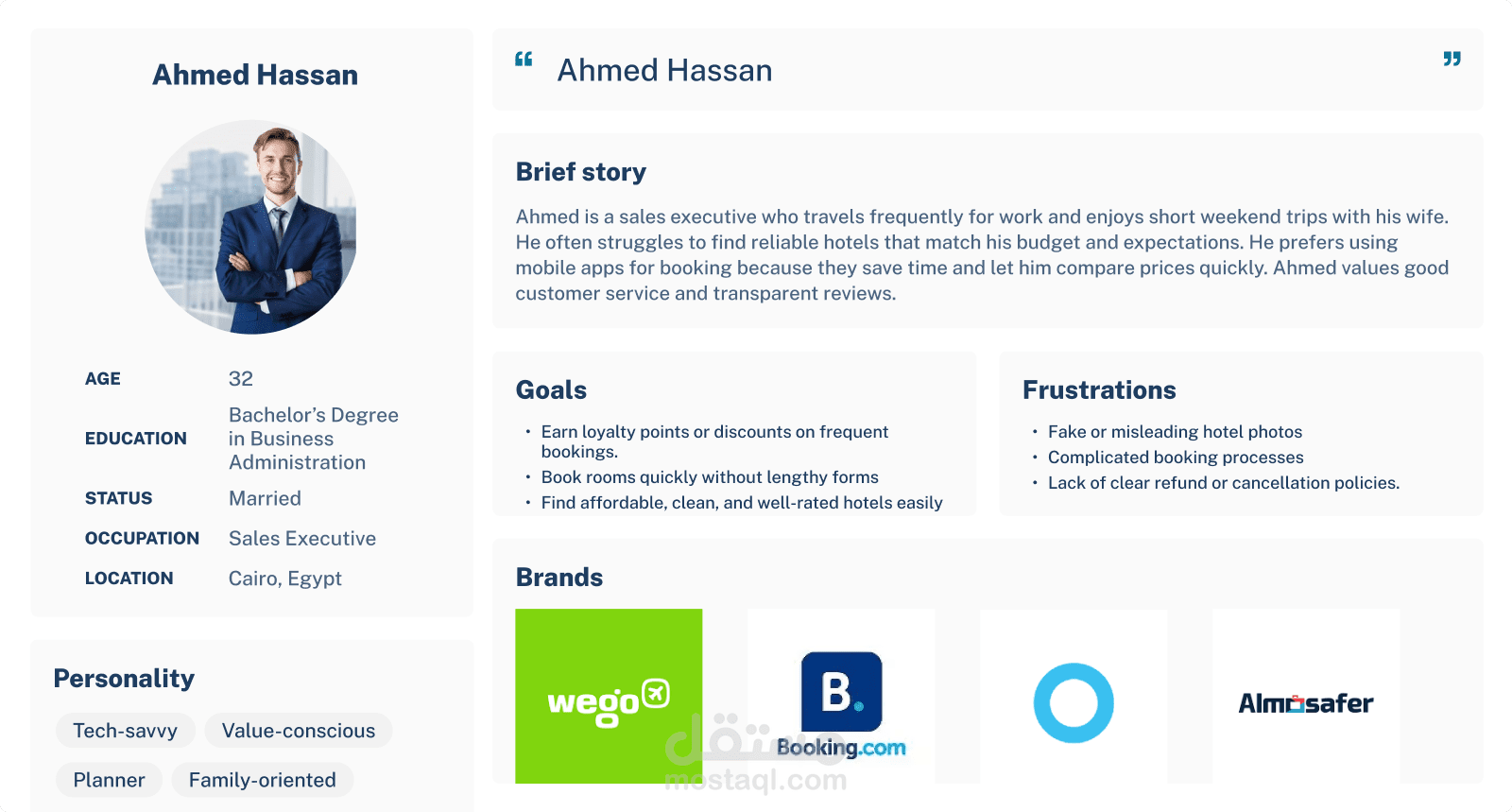The image size is (1512, 812).
Task: Click the Brands section heading
Action: tap(559, 578)
